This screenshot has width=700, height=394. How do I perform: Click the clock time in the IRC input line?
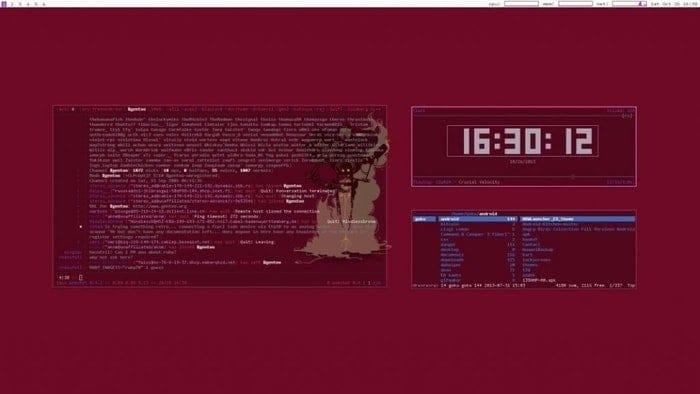click(x=64, y=278)
